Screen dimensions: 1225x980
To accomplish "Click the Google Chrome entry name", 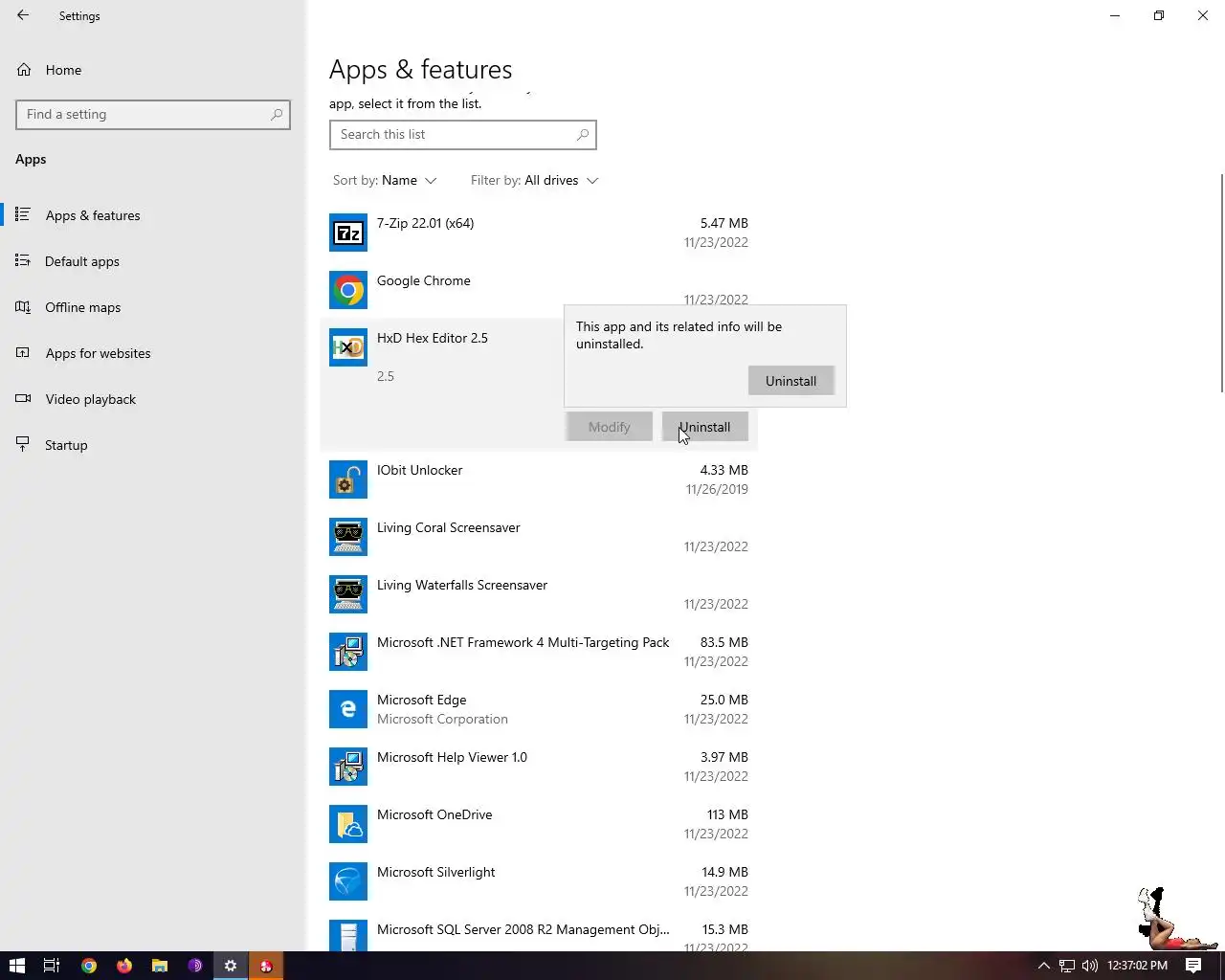I will 423,280.
